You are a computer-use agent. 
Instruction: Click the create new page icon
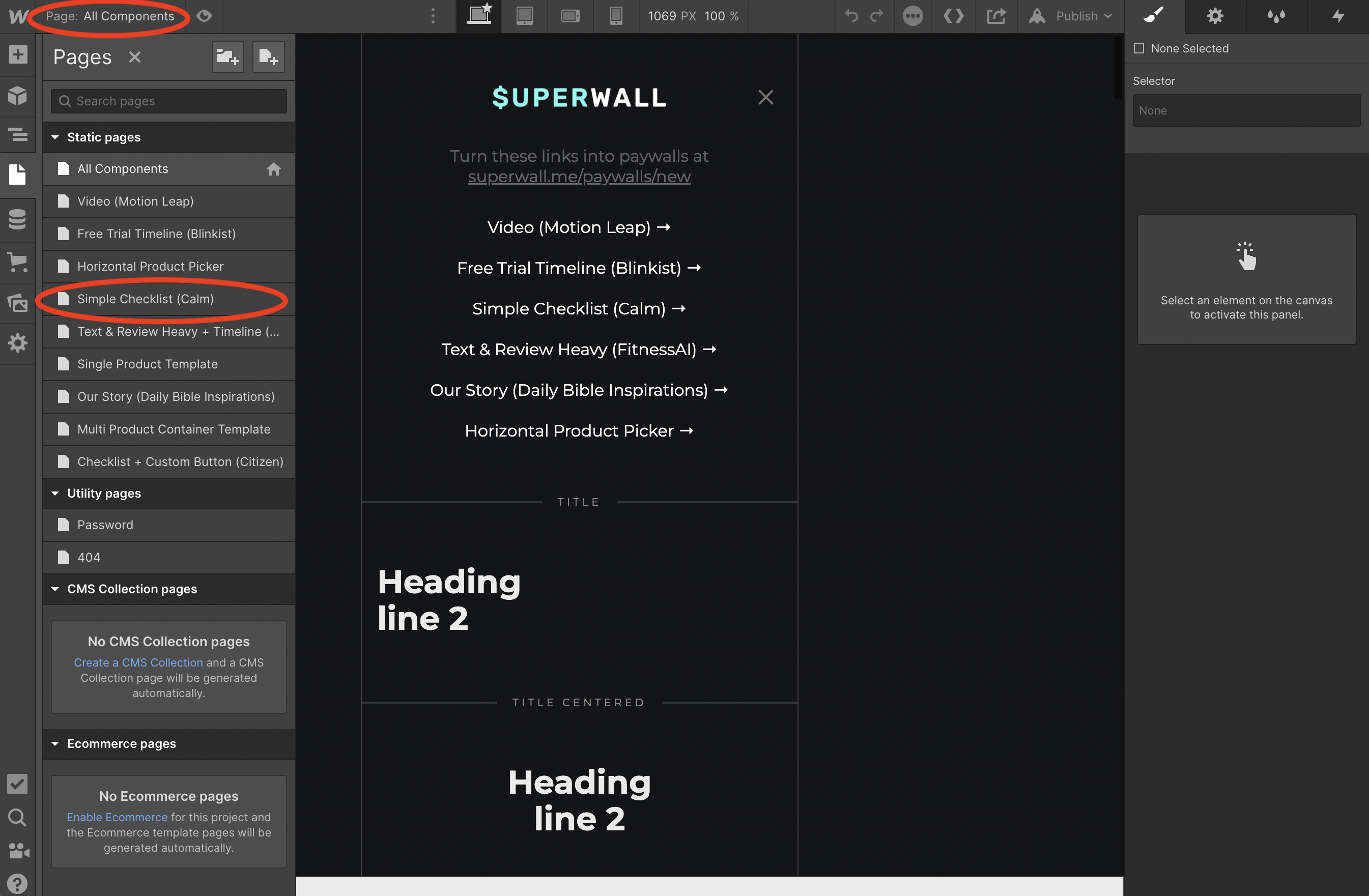click(268, 57)
